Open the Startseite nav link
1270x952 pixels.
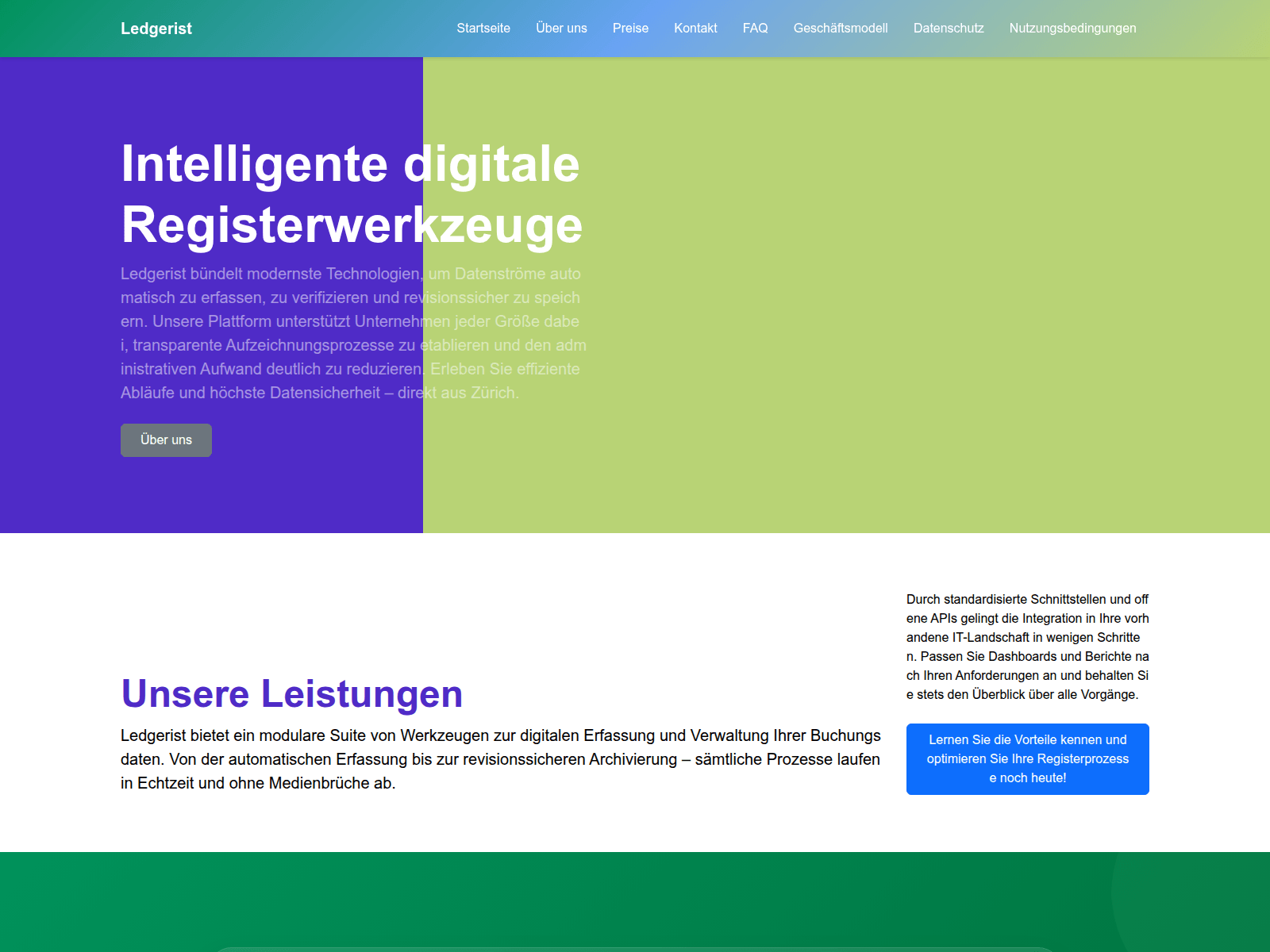(x=483, y=29)
